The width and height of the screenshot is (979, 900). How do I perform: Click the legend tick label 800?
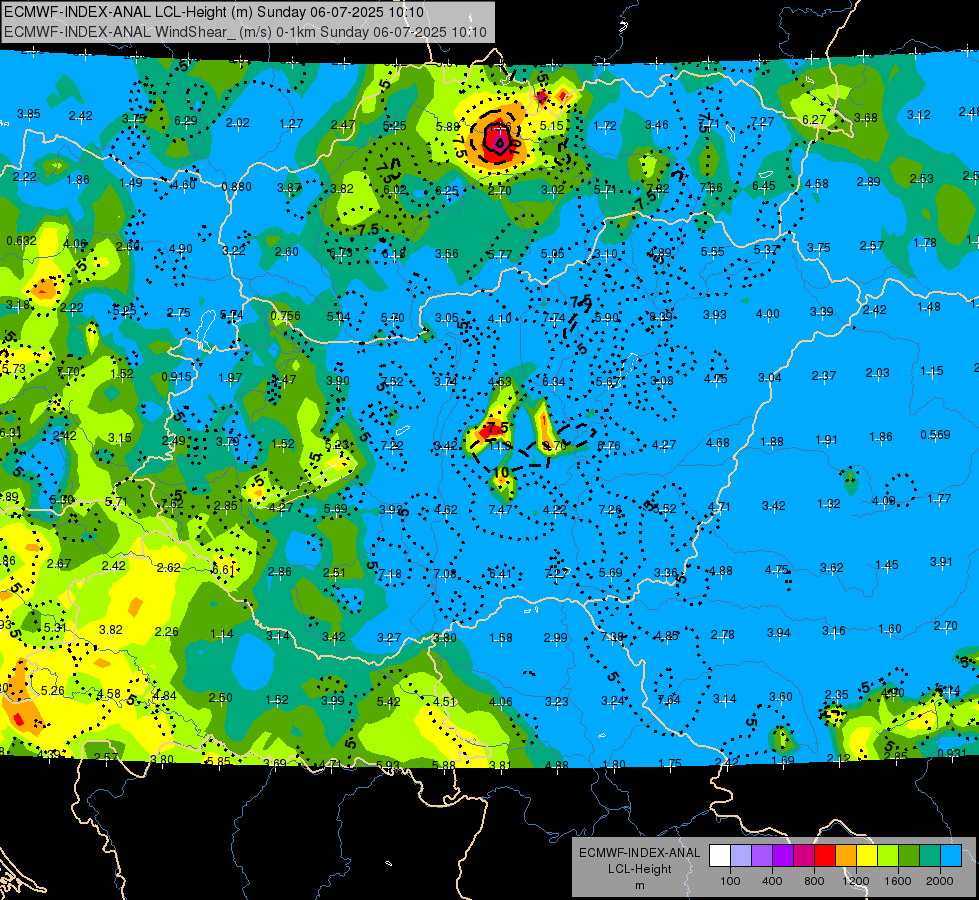click(814, 881)
